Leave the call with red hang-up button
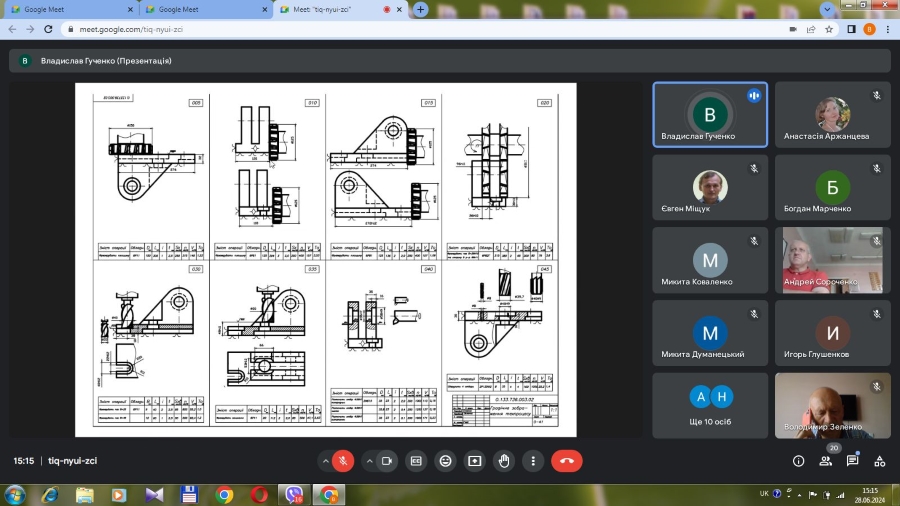Image resolution: width=900 pixels, height=506 pixels. (x=567, y=461)
